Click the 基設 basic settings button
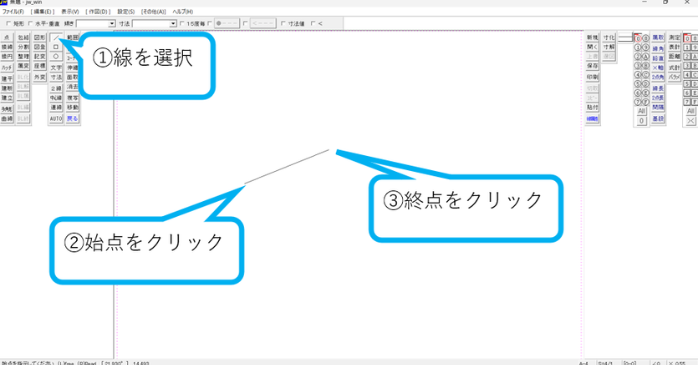 (658, 119)
